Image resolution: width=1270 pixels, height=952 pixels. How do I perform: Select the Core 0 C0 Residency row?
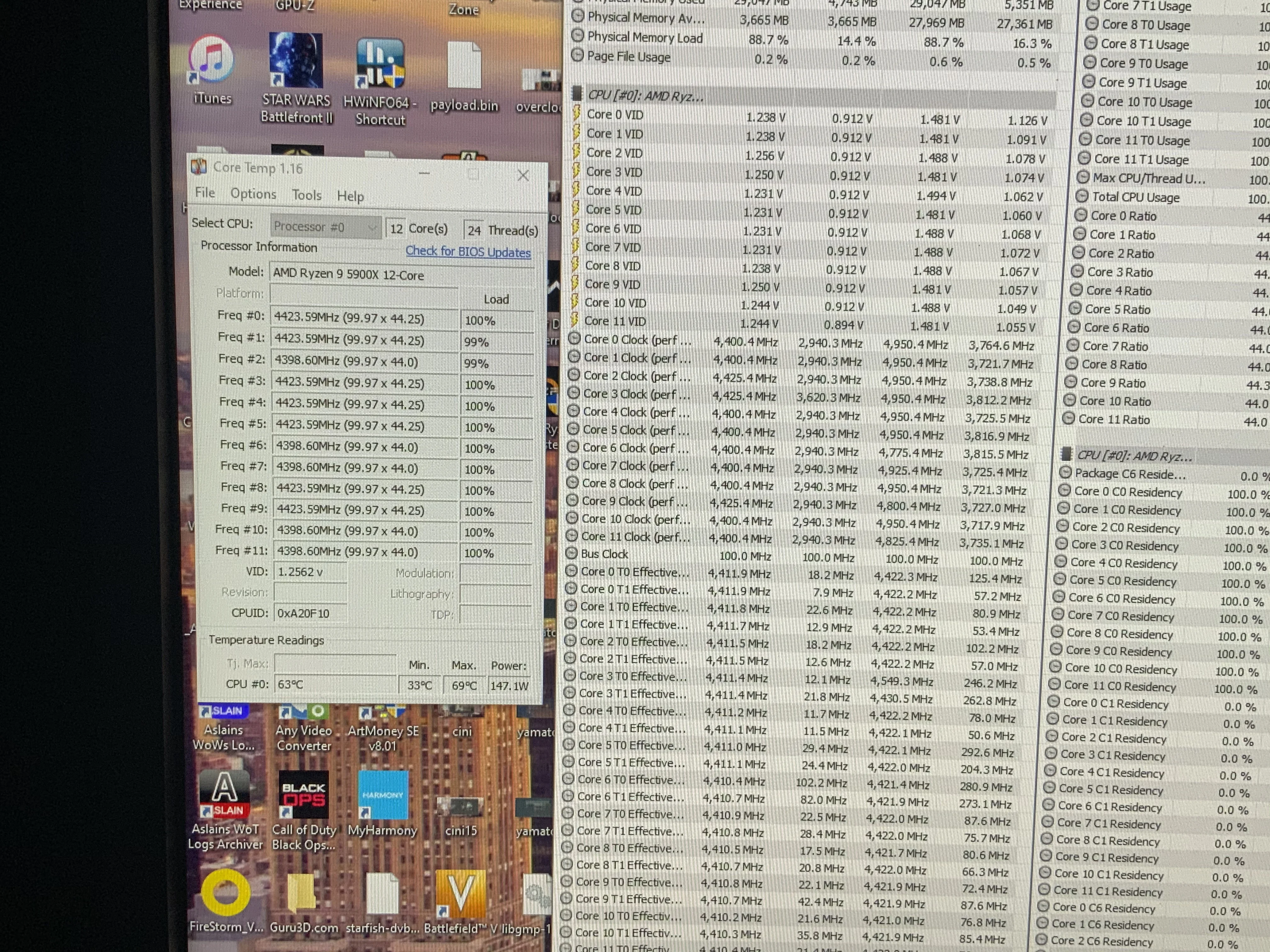pyautogui.click(x=1163, y=492)
